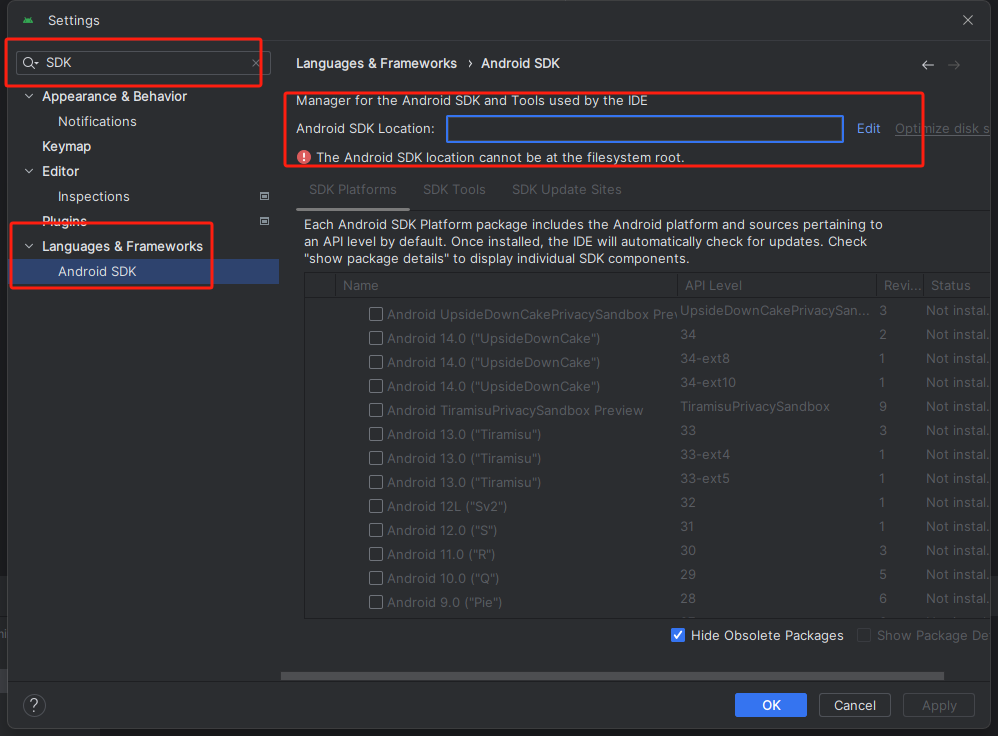
Task: Uncheck Hide Obsolete Packages
Action: pos(678,635)
